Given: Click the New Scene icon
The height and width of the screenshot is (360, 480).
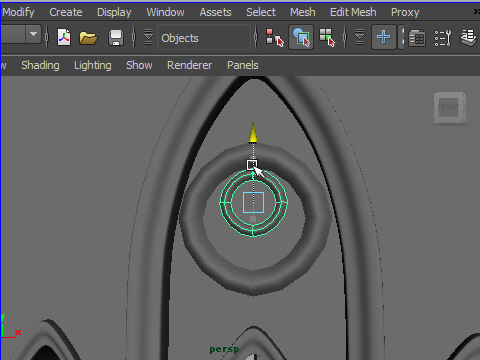Looking at the screenshot, I should (64, 37).
